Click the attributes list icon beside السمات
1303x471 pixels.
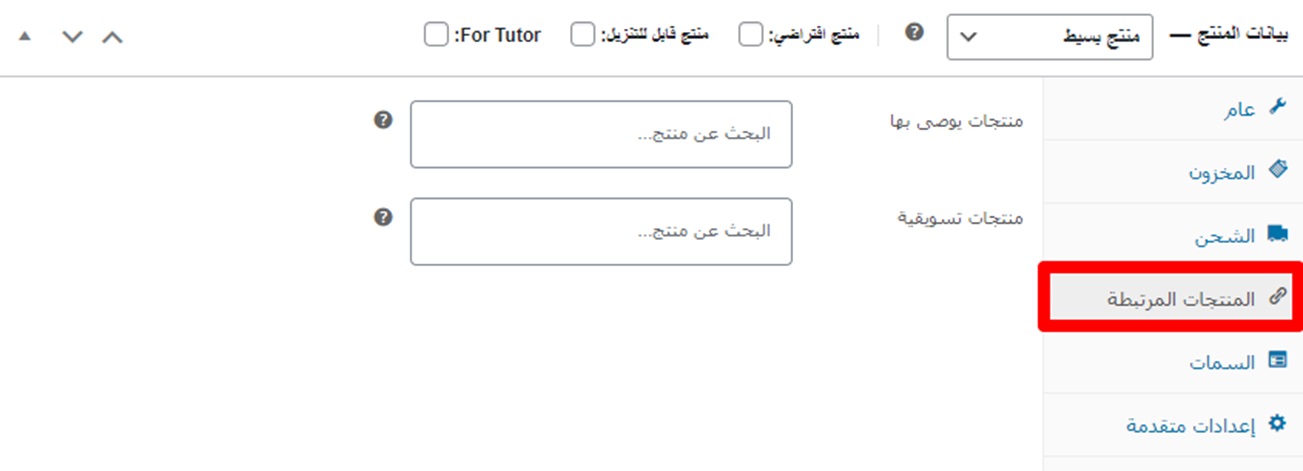[1277, 360]
